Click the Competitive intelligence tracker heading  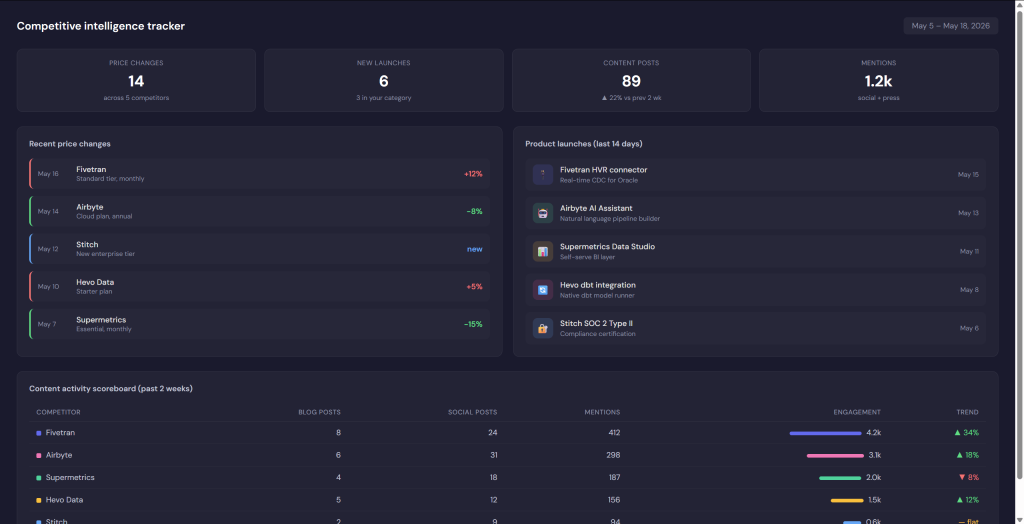click(101, 26)
